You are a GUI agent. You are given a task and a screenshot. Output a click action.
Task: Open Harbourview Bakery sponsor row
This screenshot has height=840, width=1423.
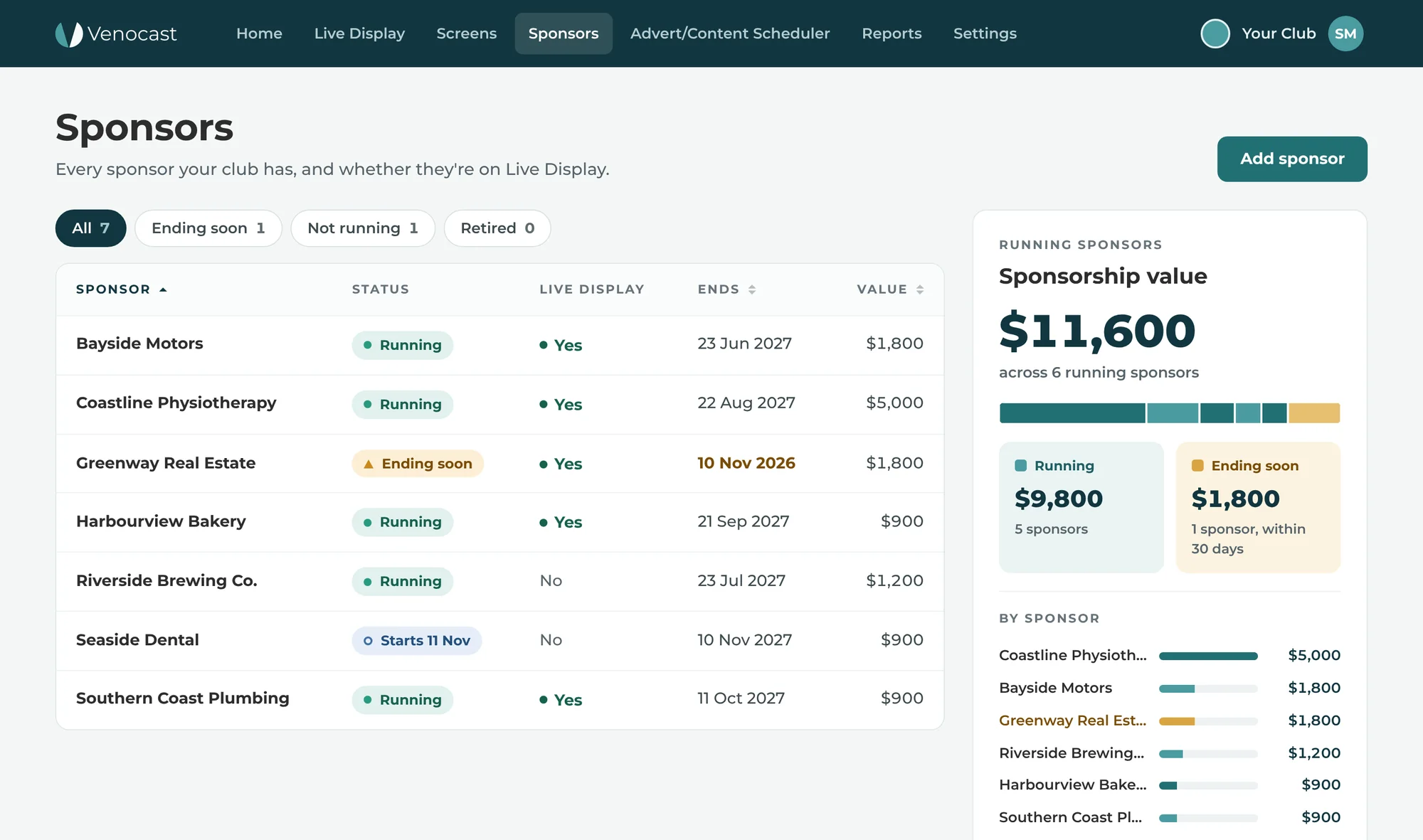[500, 522]
